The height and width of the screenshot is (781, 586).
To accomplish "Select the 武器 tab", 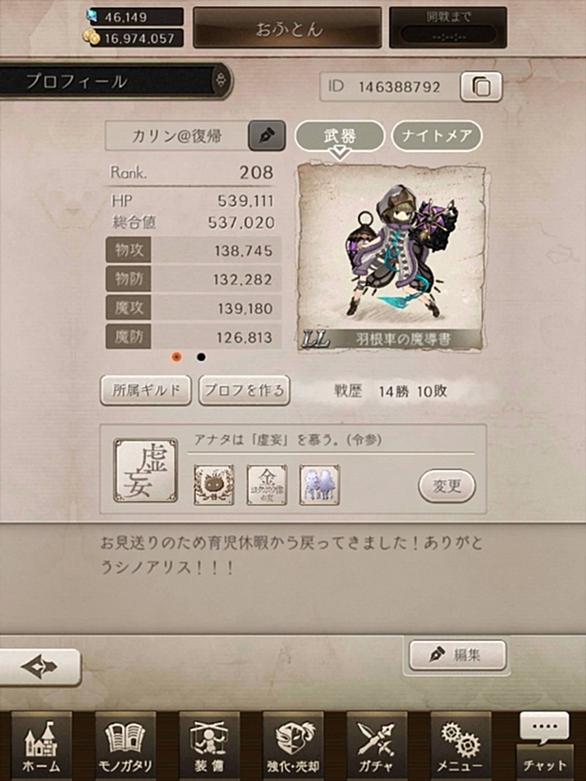I will (340, 136).
